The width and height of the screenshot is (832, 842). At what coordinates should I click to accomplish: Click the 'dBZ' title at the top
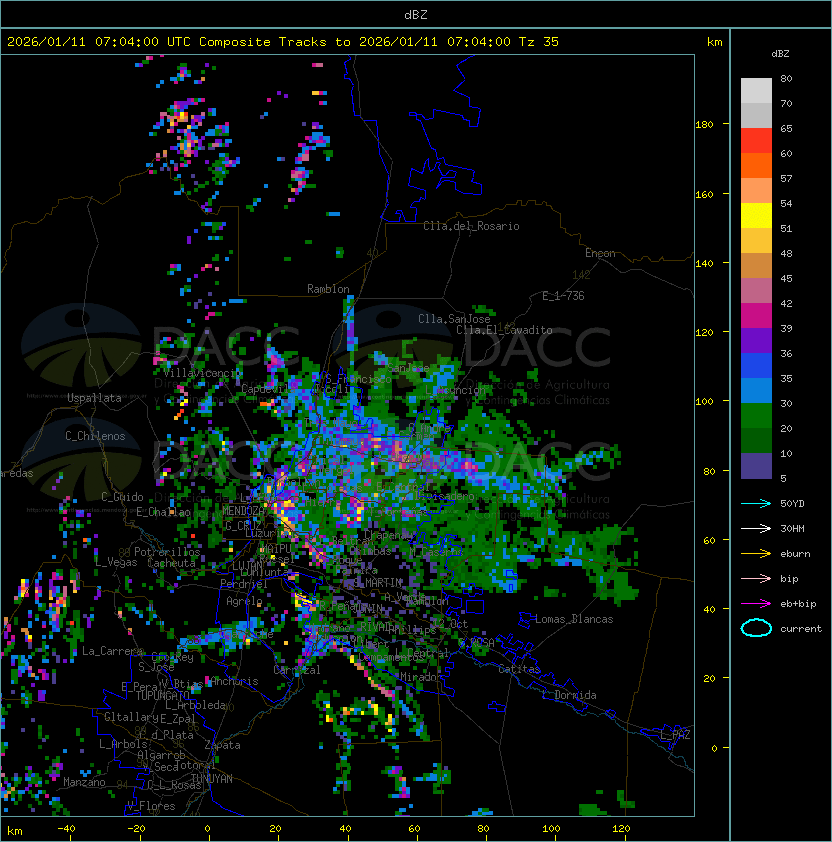coord(416,15)
